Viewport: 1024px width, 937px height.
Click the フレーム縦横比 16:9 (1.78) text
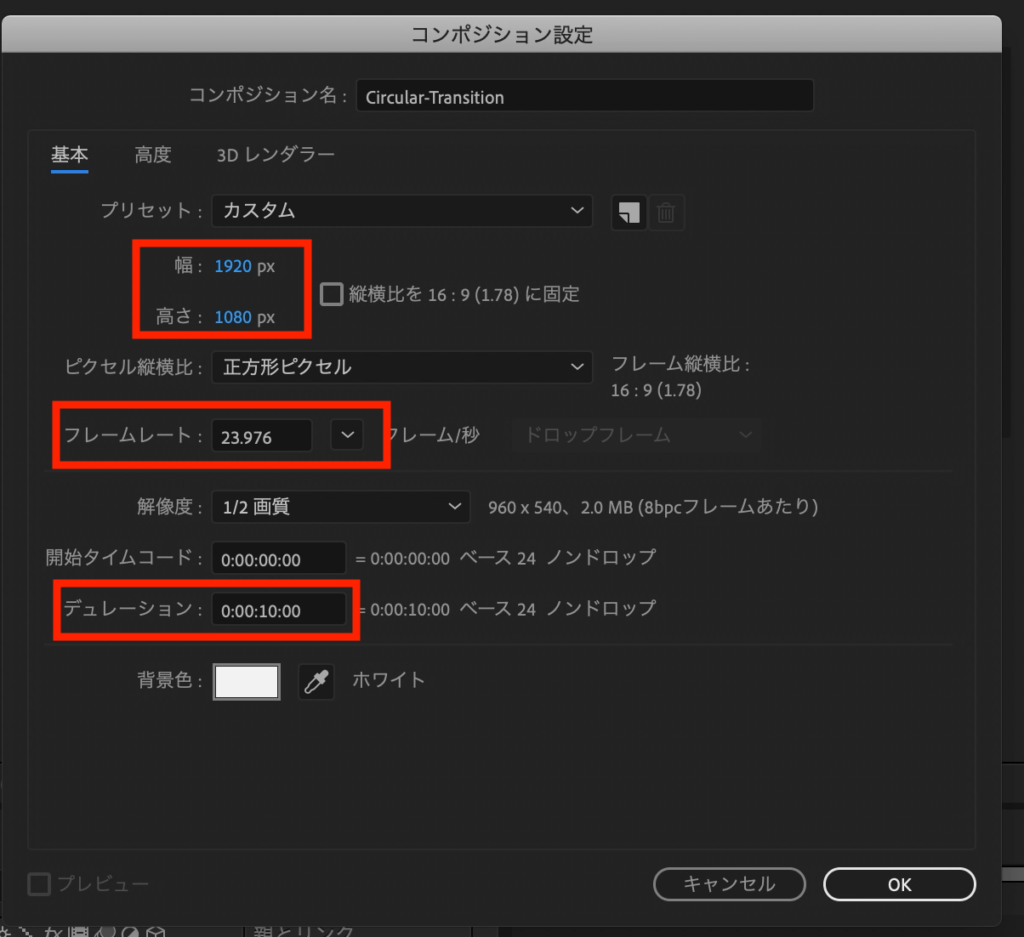pos(680,377)
